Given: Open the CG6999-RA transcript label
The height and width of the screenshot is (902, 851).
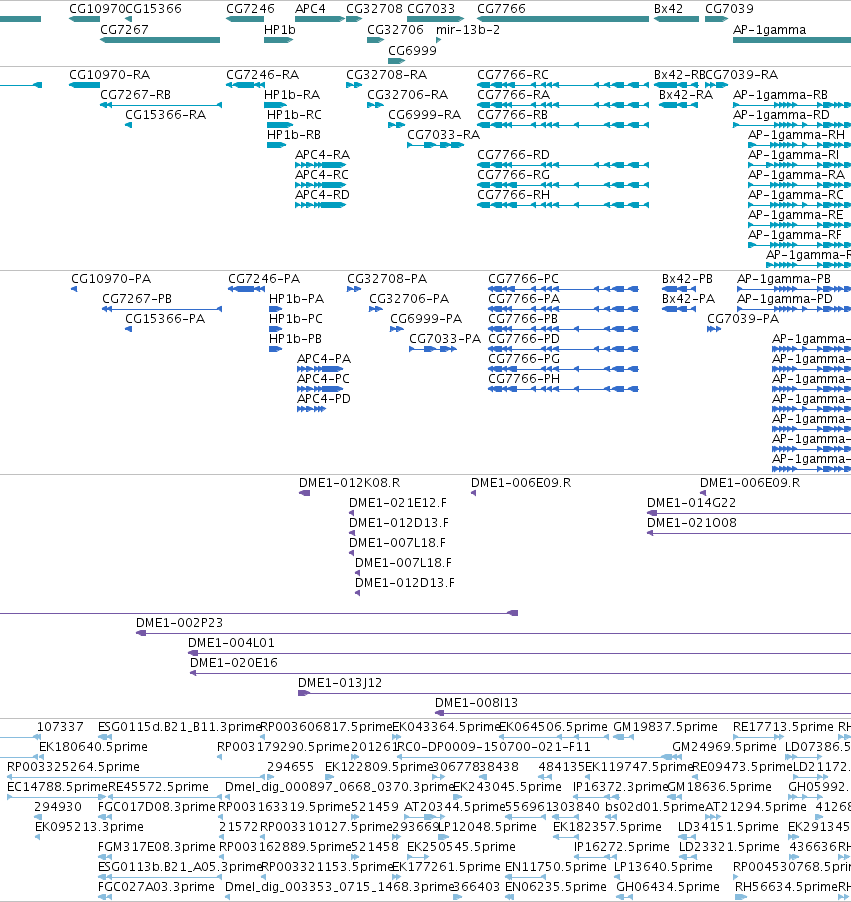Looking at the screenshot, I should tap(424, 115).
